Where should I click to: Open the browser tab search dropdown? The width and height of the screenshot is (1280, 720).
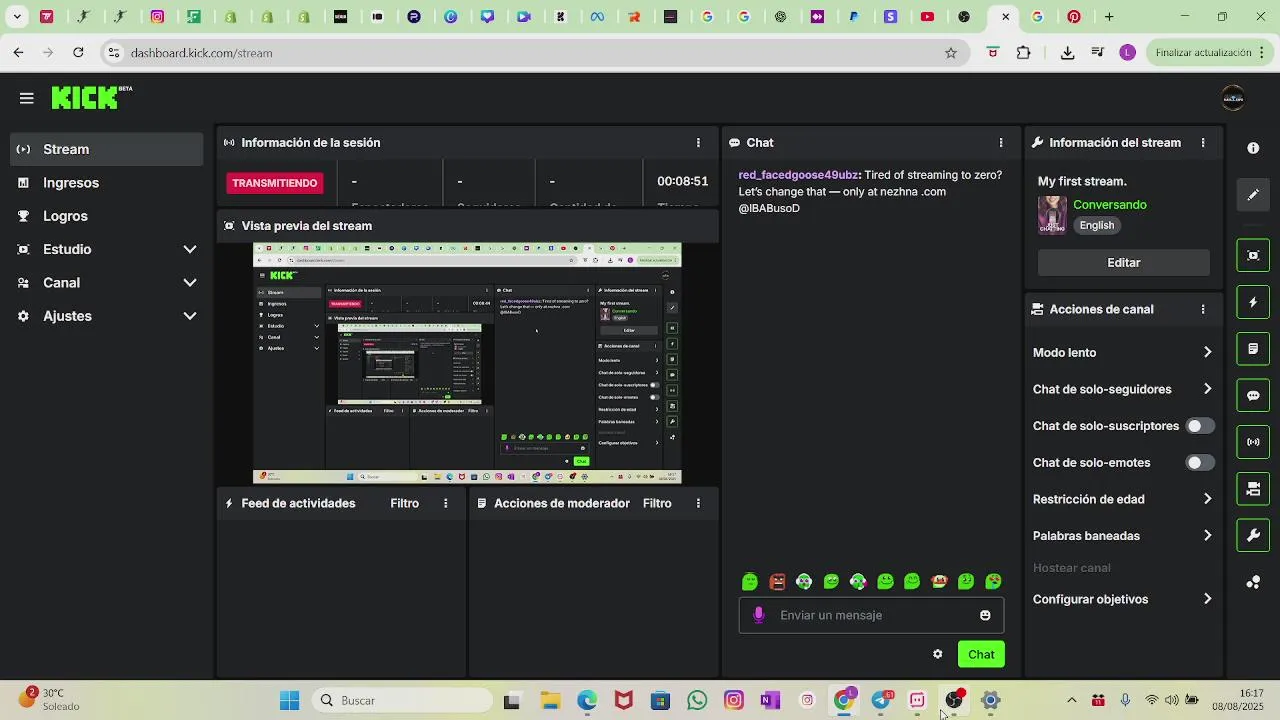17,16
